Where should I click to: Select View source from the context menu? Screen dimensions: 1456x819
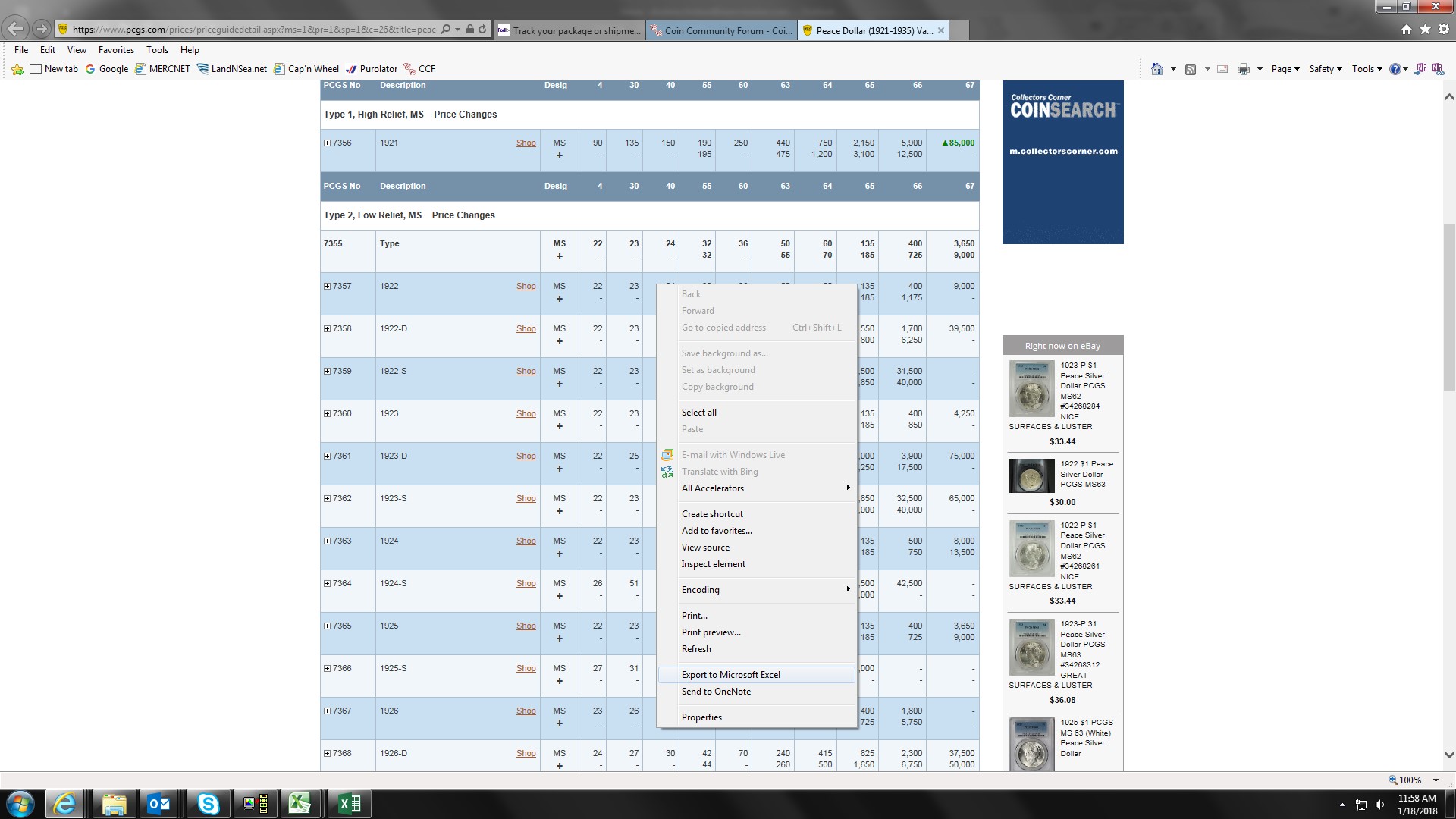pyautogui.click(x=756, y=548)
